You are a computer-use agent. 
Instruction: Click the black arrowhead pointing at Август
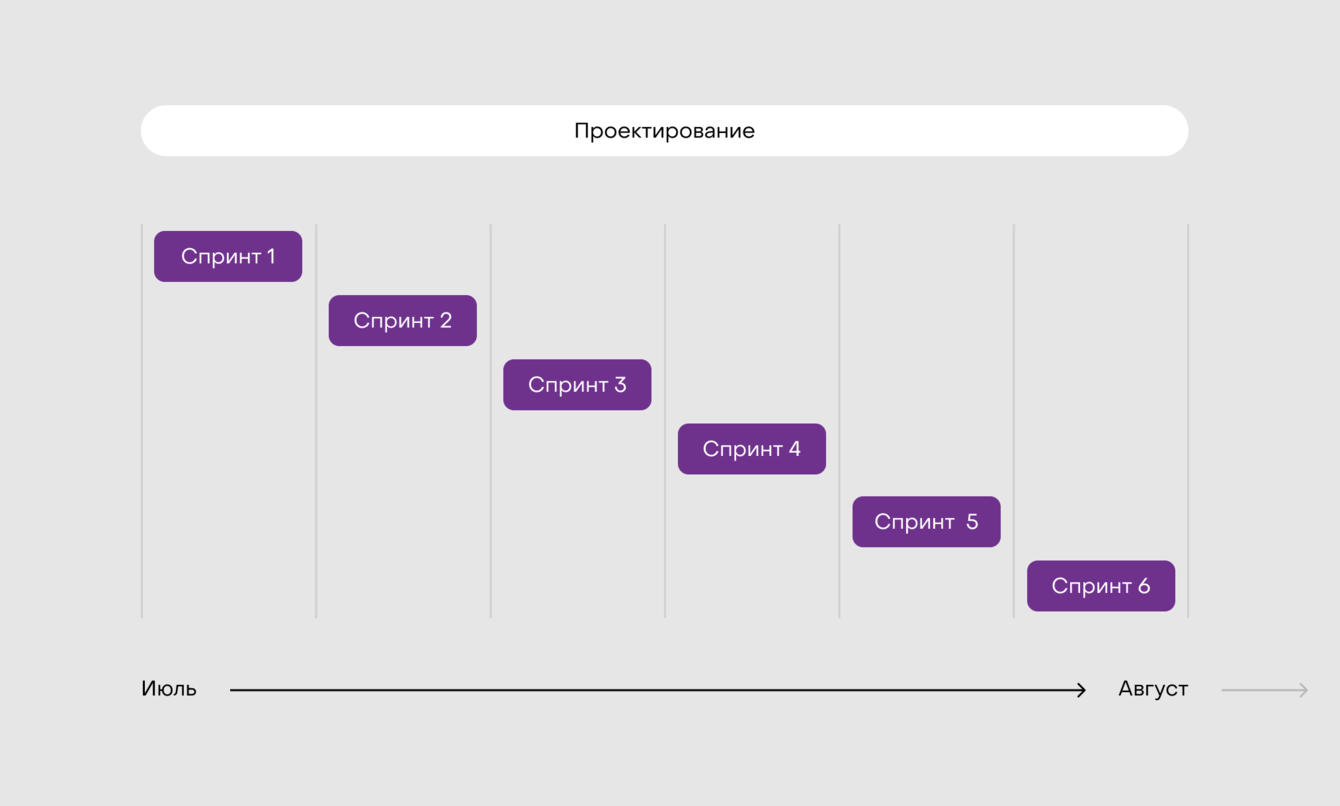pyautogui.click(x=1081, y=690)
